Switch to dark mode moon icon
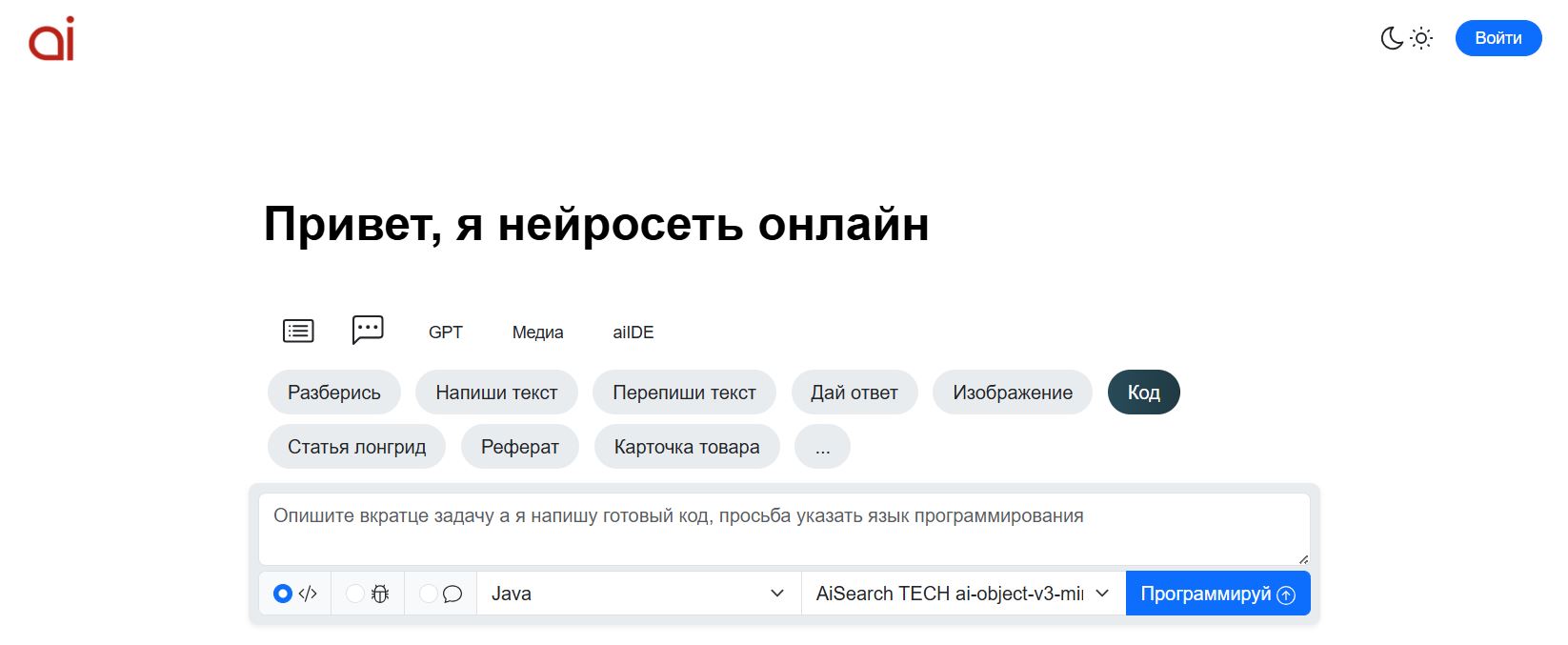This screenshot has width=1568, height=645. pyautogui.click(x=1392, y=38)
